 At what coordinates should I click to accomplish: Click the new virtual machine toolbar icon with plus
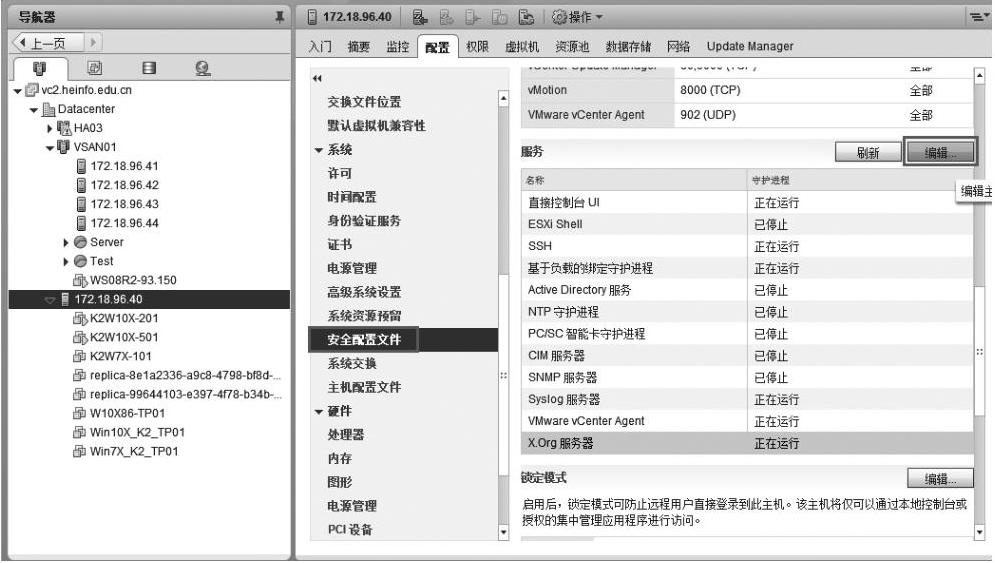tap(420, 17)
